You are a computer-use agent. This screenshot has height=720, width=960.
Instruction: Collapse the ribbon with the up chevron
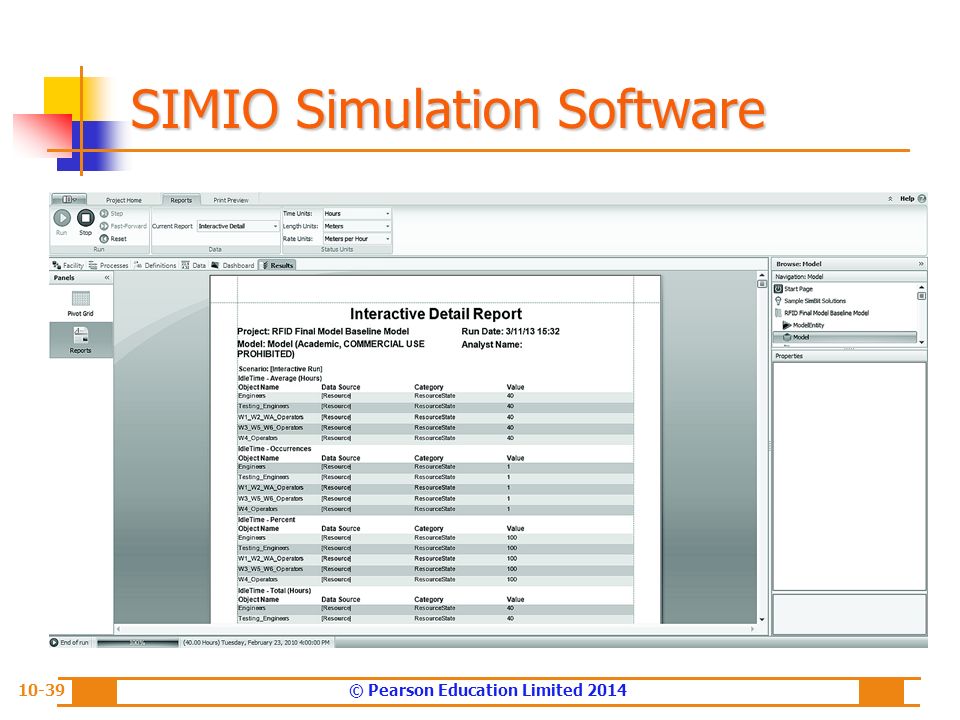click(x=890, y=199)
